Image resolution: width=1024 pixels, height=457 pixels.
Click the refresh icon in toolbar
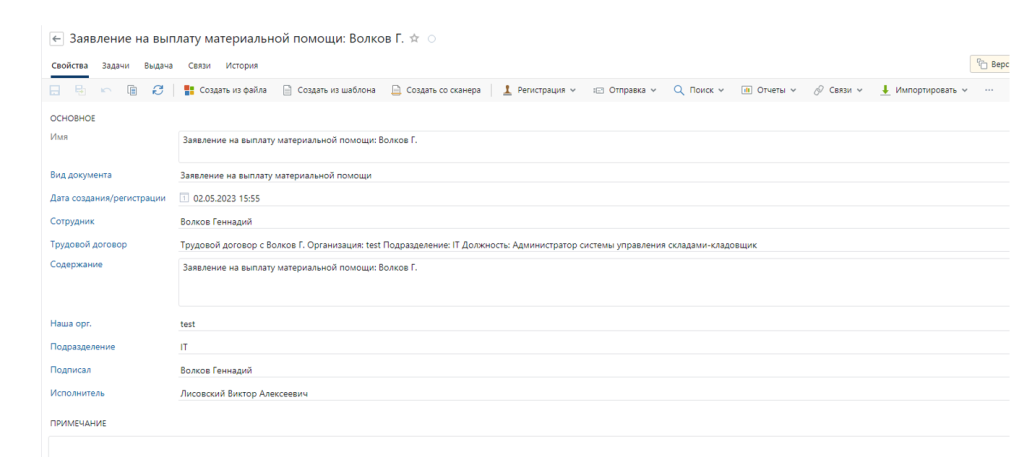click(x=157, y=91)
